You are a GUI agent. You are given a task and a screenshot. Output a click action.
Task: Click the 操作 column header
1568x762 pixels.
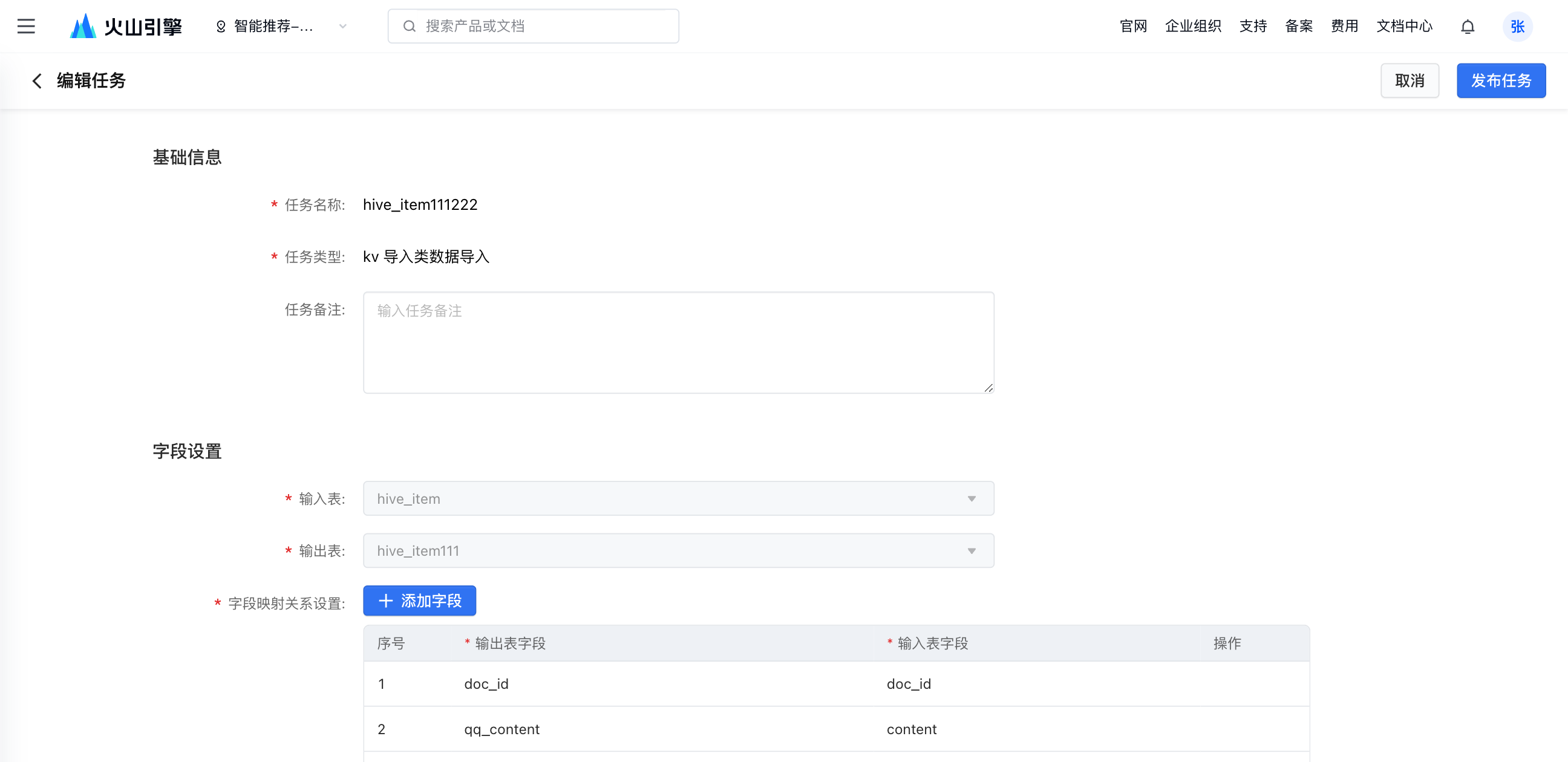1227,643
